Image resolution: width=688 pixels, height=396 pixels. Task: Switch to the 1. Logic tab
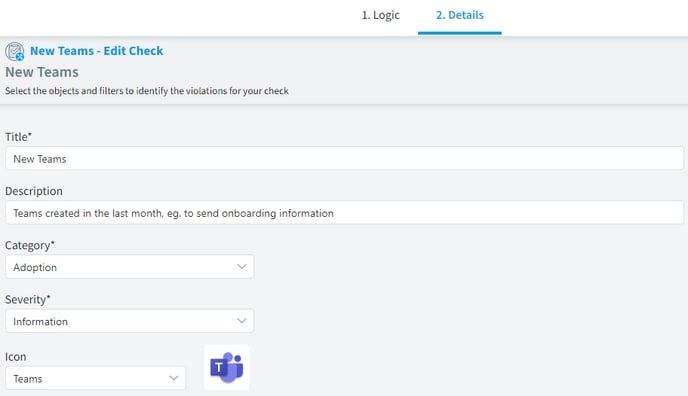pos(380,15)
